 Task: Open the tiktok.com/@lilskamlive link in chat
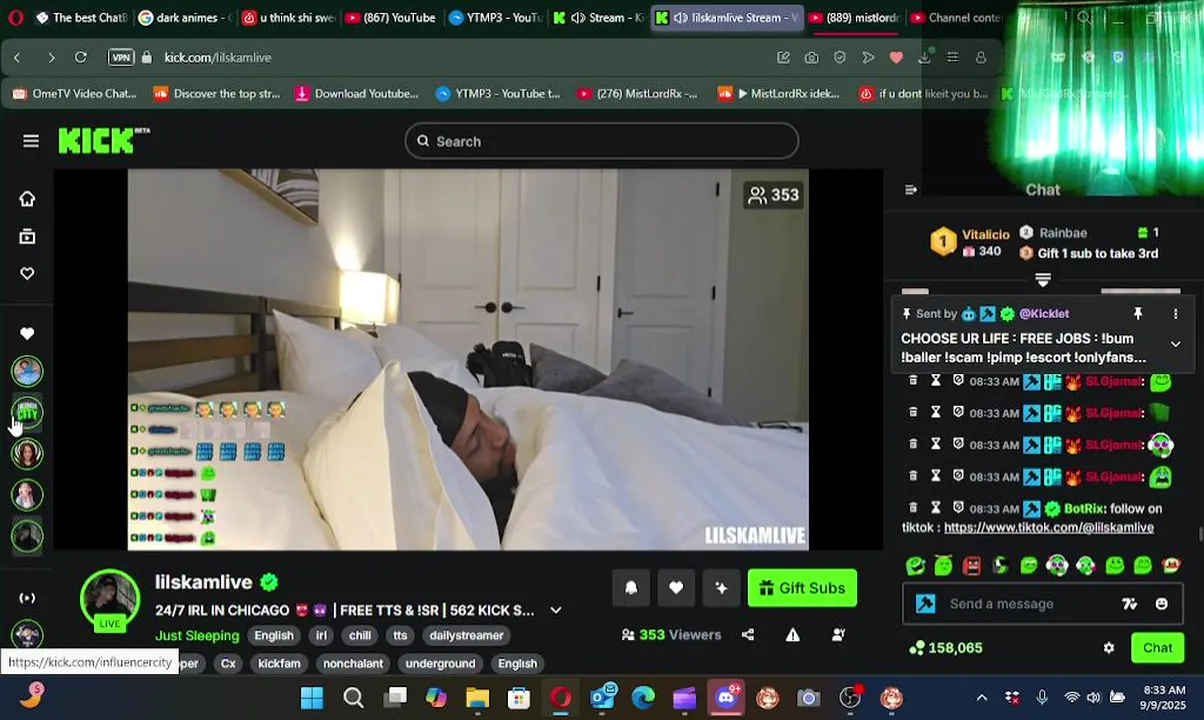[1049, 527]
